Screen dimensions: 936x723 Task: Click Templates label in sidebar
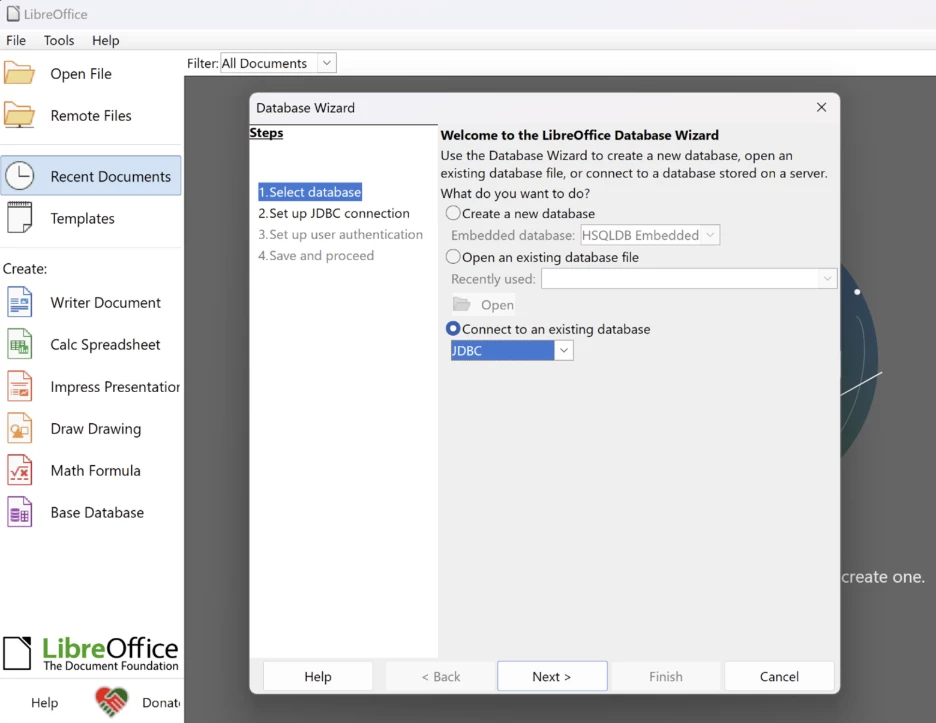82,218
